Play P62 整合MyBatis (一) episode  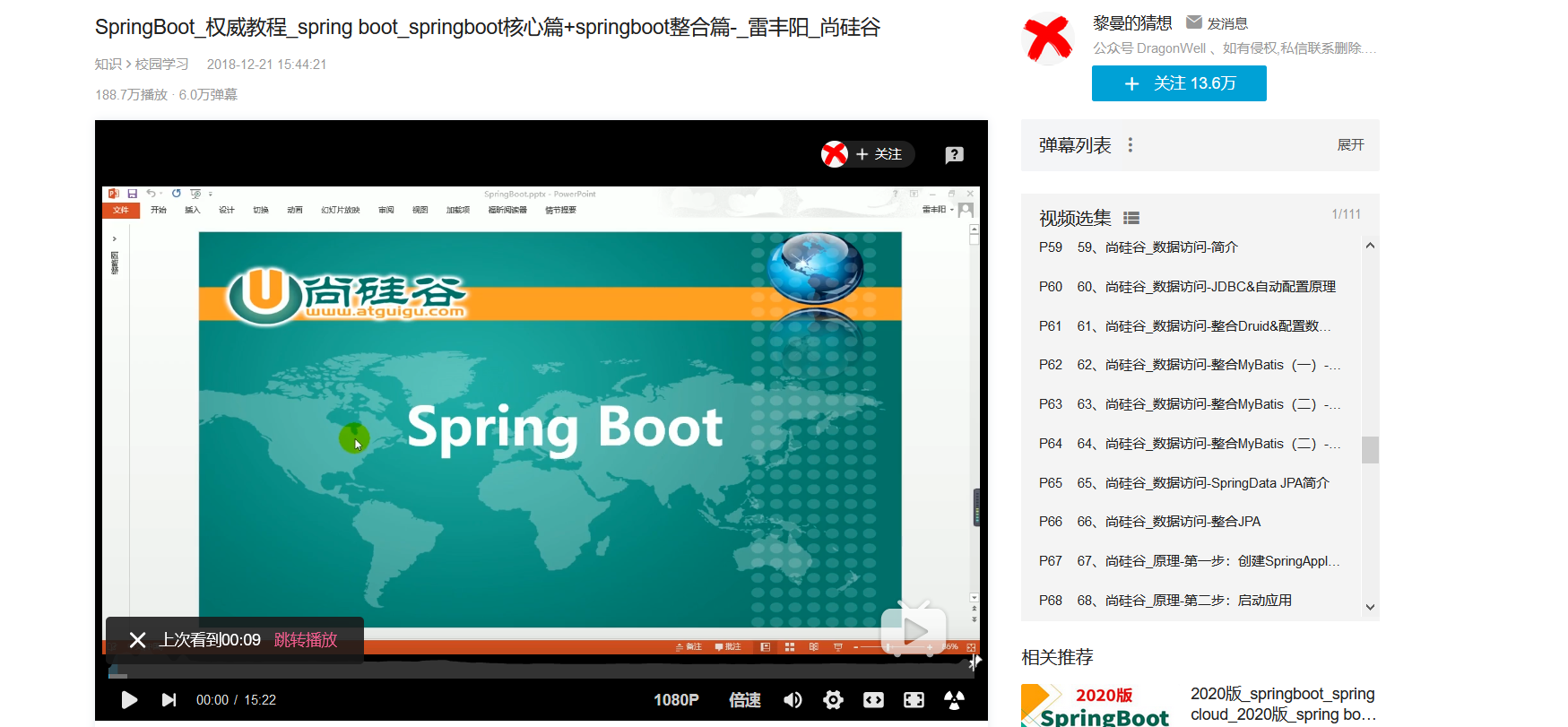[1191, 365]
